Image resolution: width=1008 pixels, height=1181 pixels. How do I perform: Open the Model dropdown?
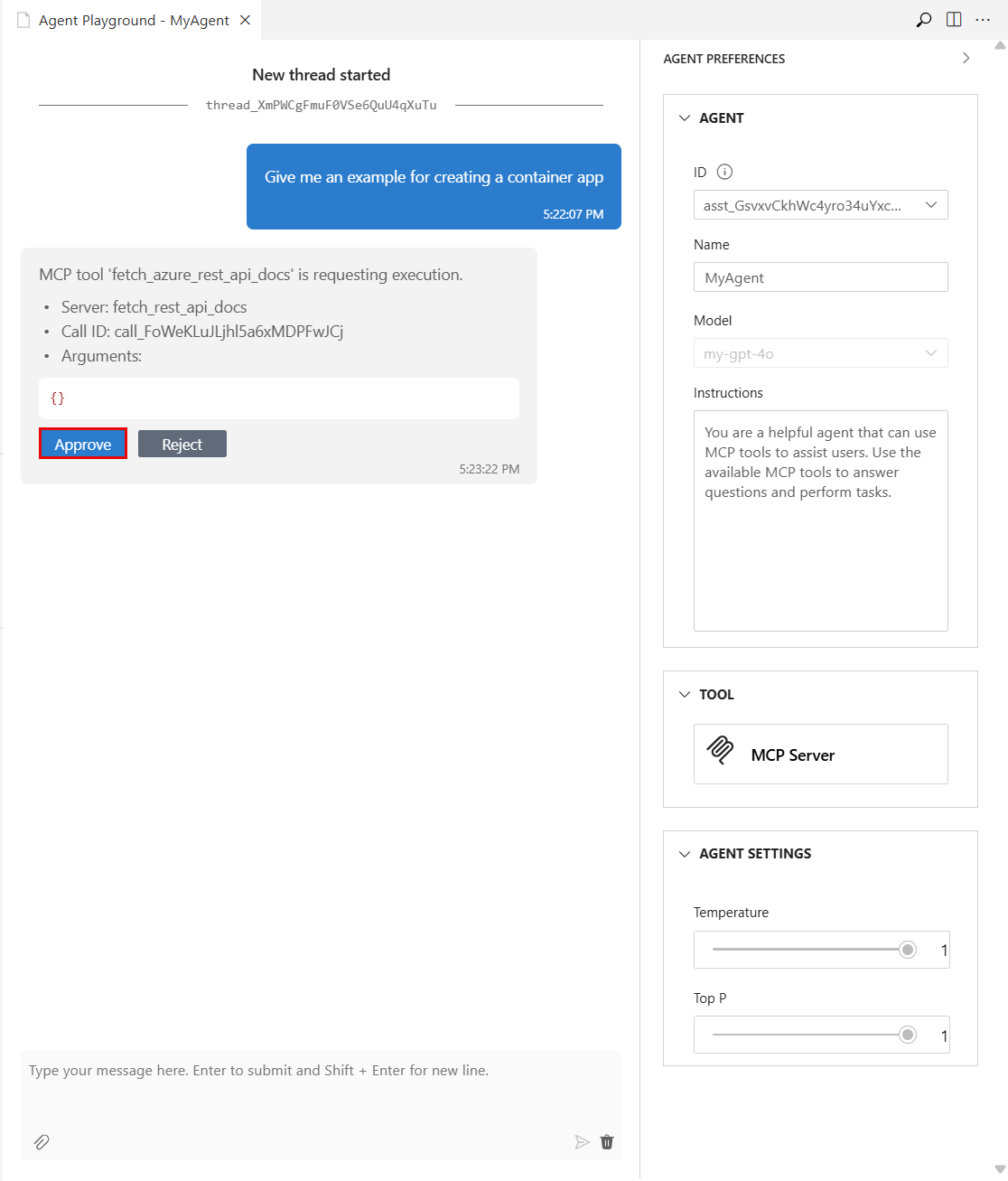point(930,352)
